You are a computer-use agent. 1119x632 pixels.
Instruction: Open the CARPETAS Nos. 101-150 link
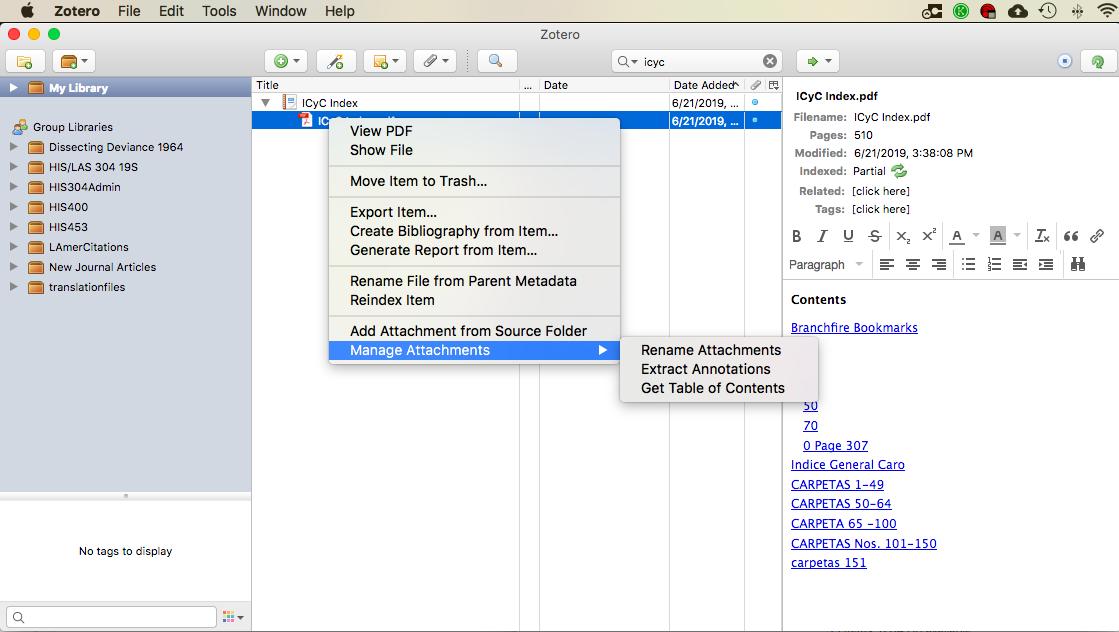click(864, 544)
